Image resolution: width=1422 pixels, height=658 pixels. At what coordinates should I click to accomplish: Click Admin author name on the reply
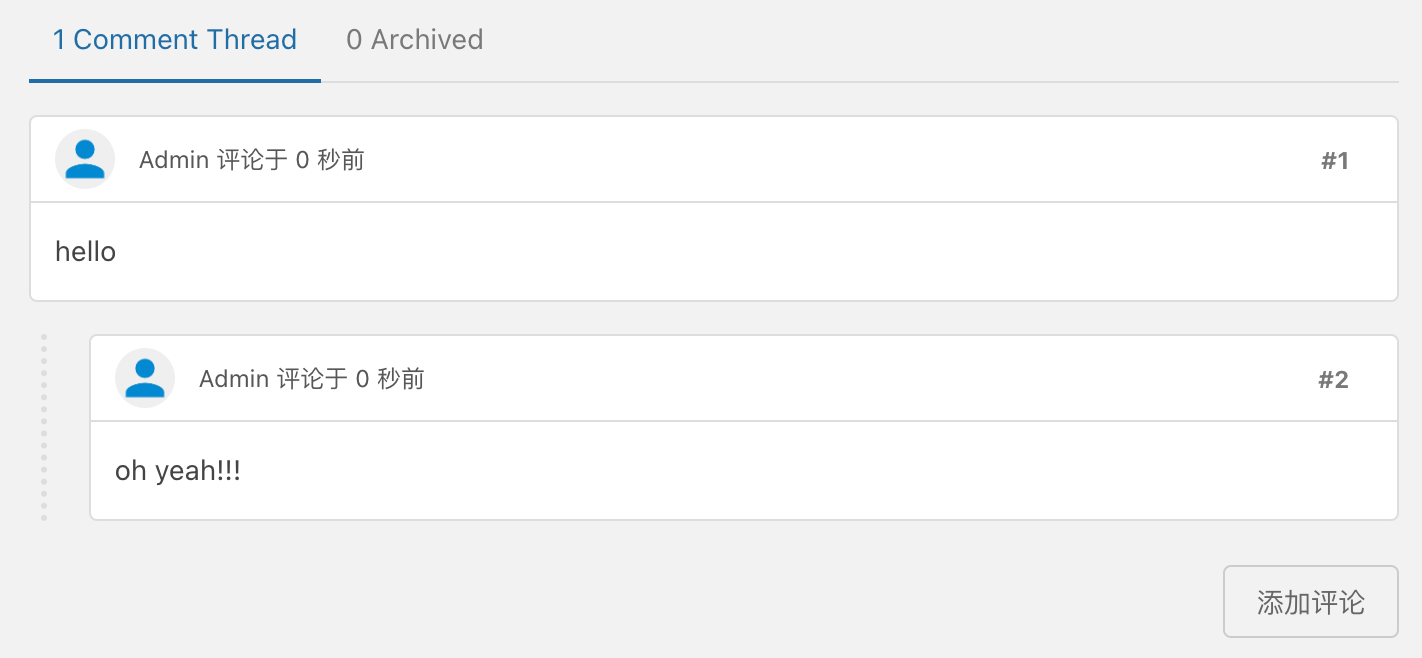tap(234, 379)
